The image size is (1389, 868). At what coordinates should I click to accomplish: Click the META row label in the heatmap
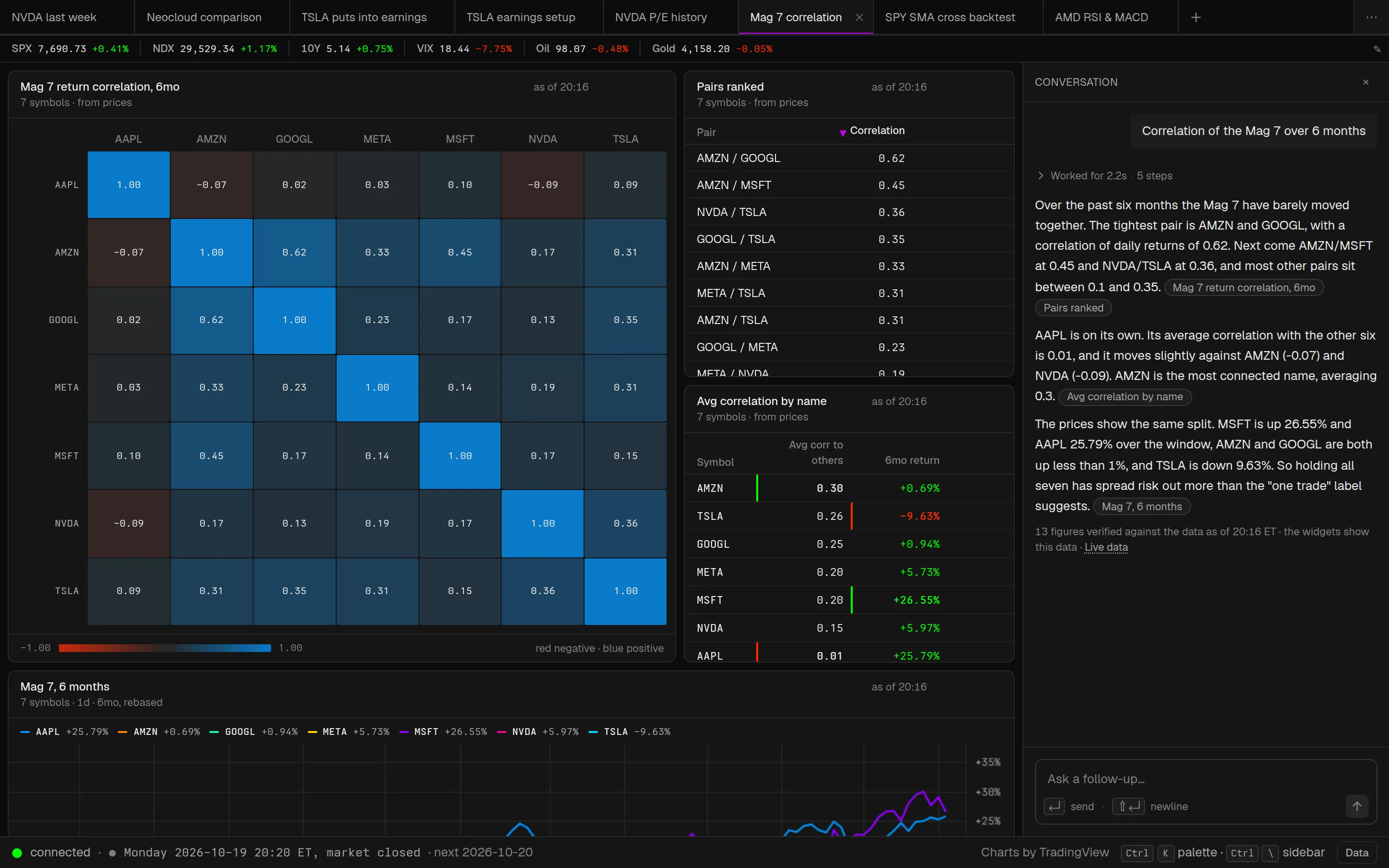67,388
